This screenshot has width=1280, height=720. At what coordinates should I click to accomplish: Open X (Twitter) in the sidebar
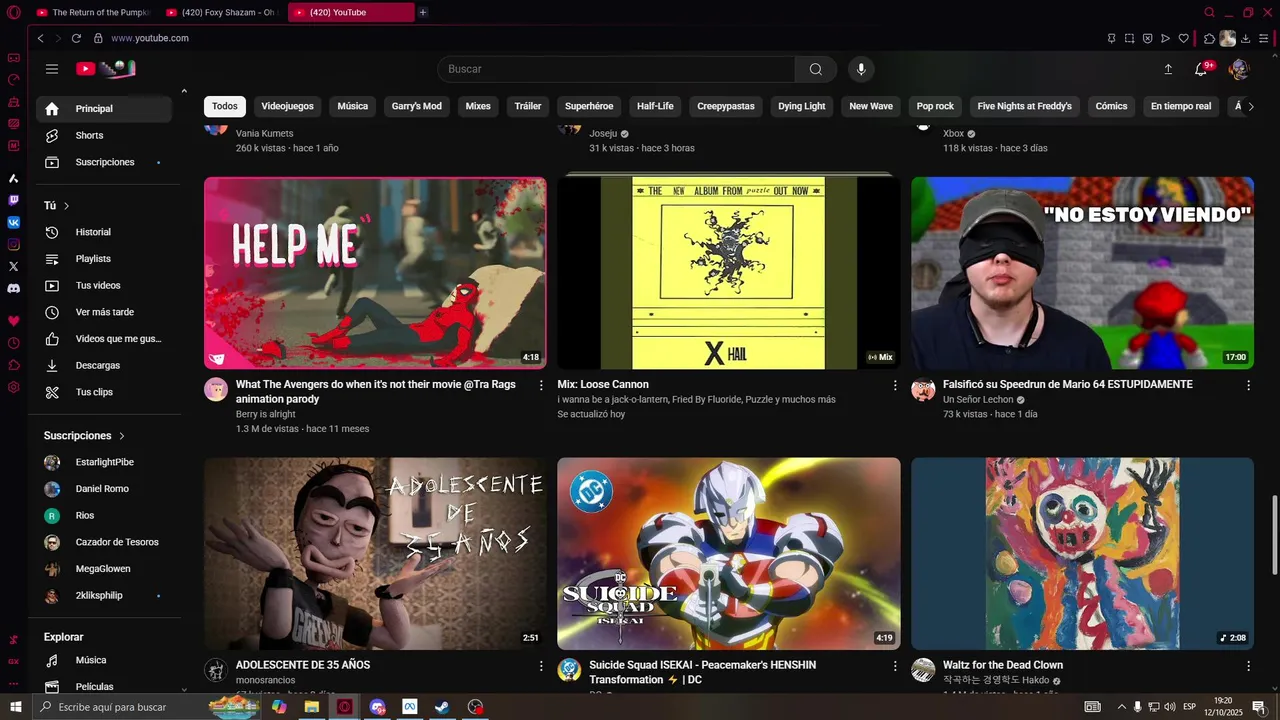[13, 266]
